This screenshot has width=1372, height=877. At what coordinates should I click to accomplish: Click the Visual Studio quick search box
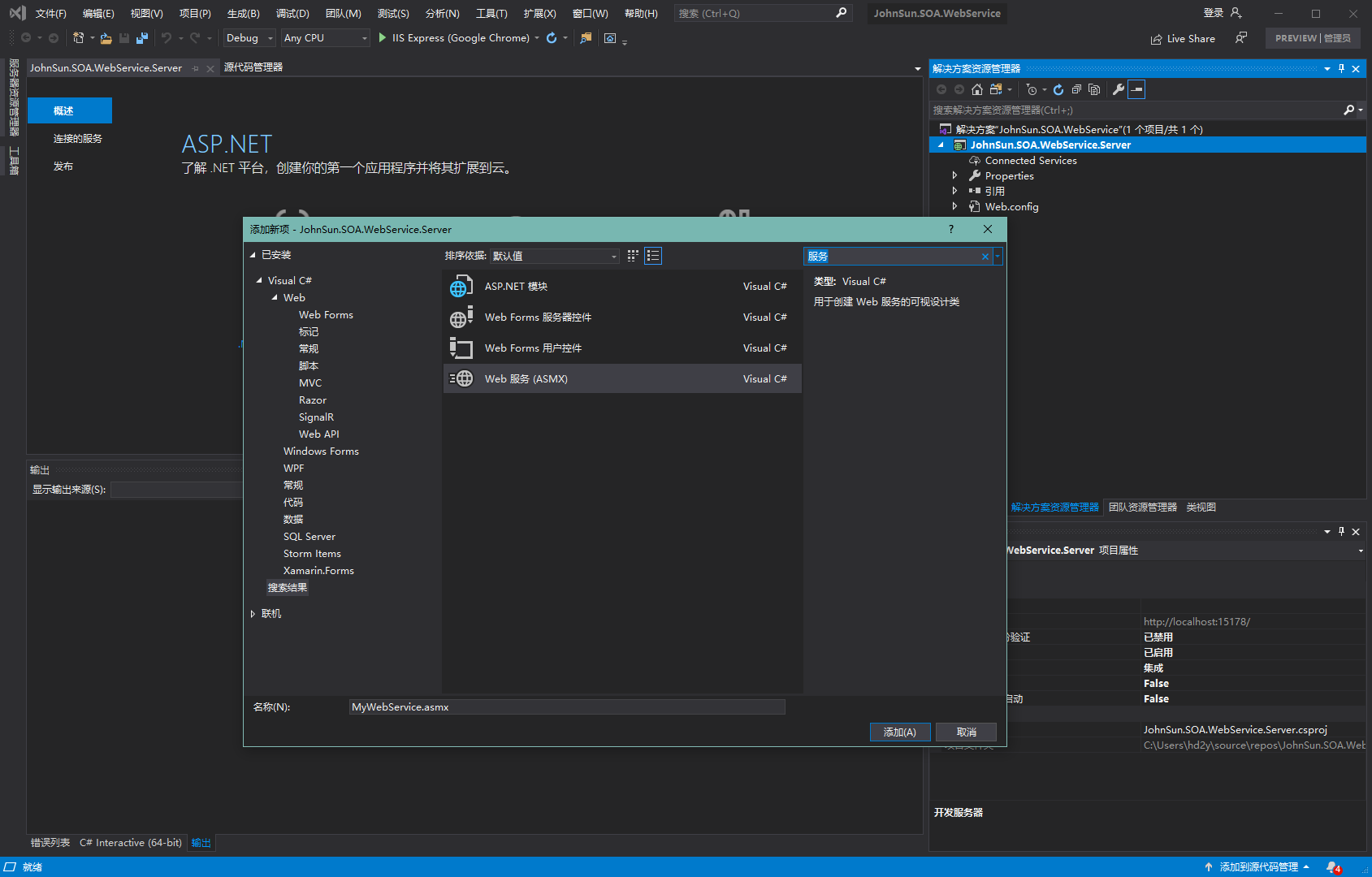pyautogui.click(x=763, y=13)
